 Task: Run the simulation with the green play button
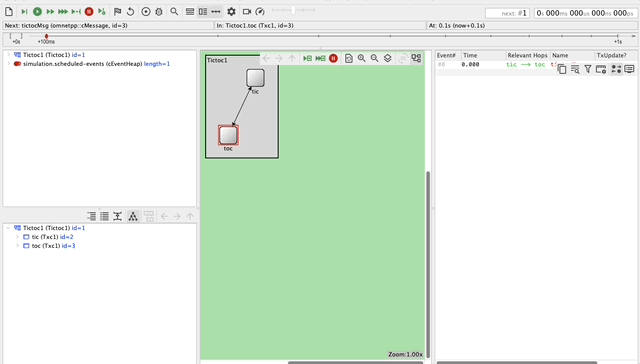pos(37,11)
